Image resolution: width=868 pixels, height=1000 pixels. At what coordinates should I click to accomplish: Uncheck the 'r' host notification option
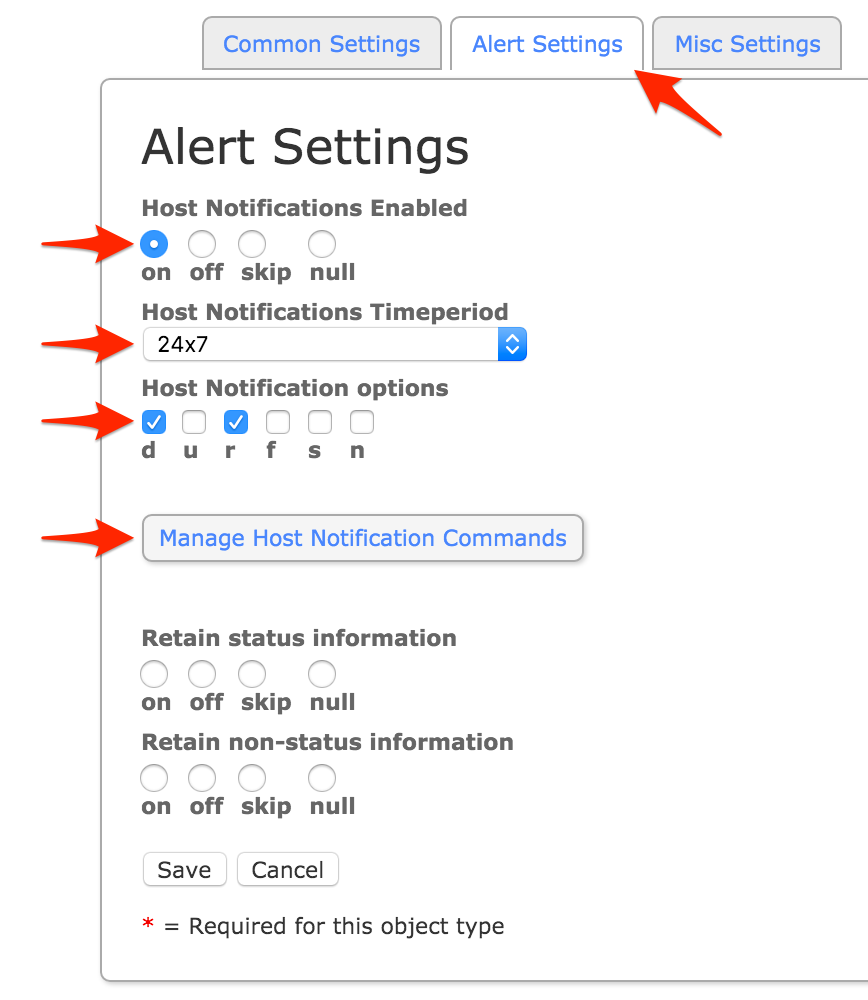[x=236, y=422]
